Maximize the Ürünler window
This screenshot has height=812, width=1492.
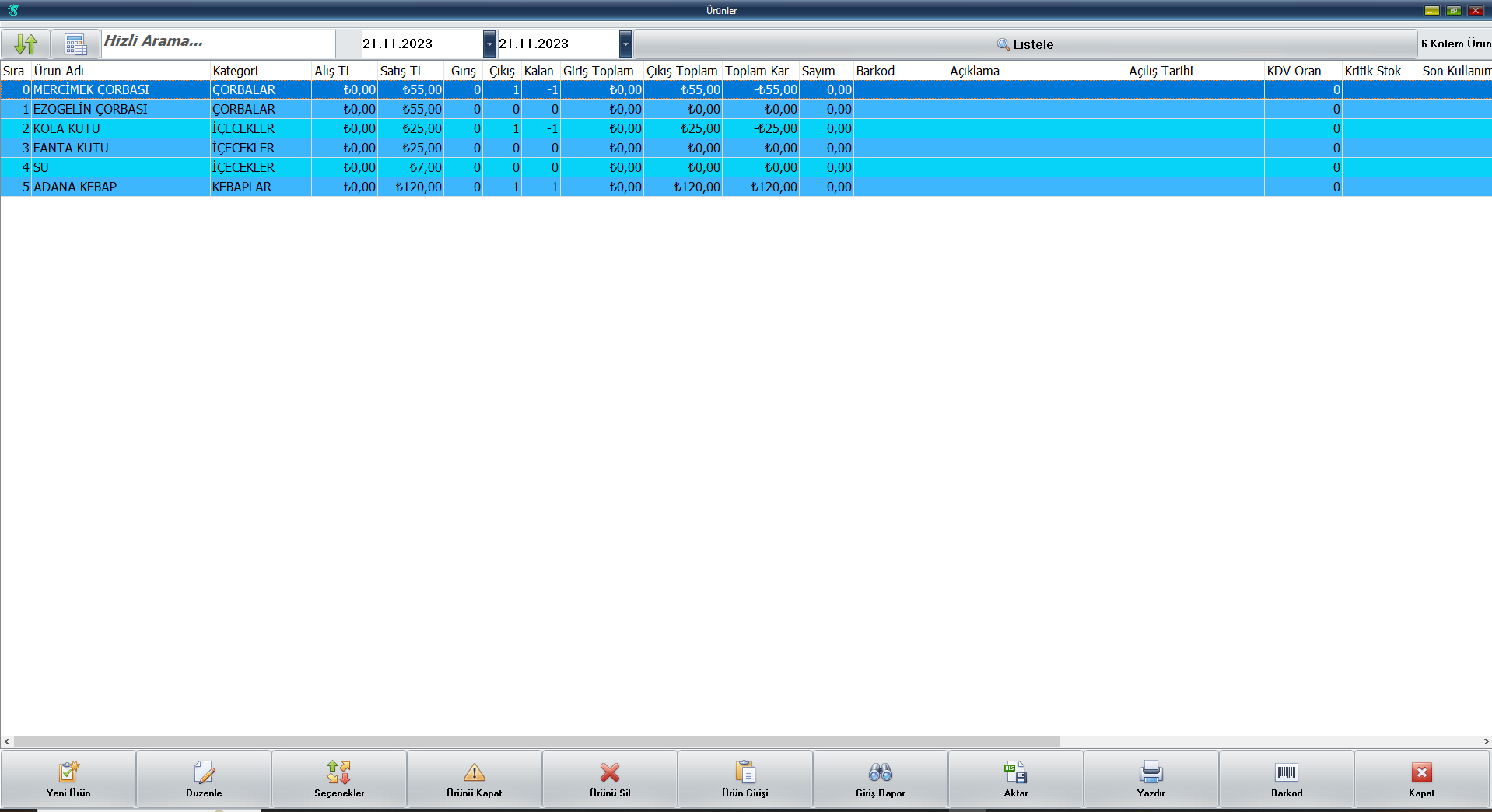coord(1454,10)
